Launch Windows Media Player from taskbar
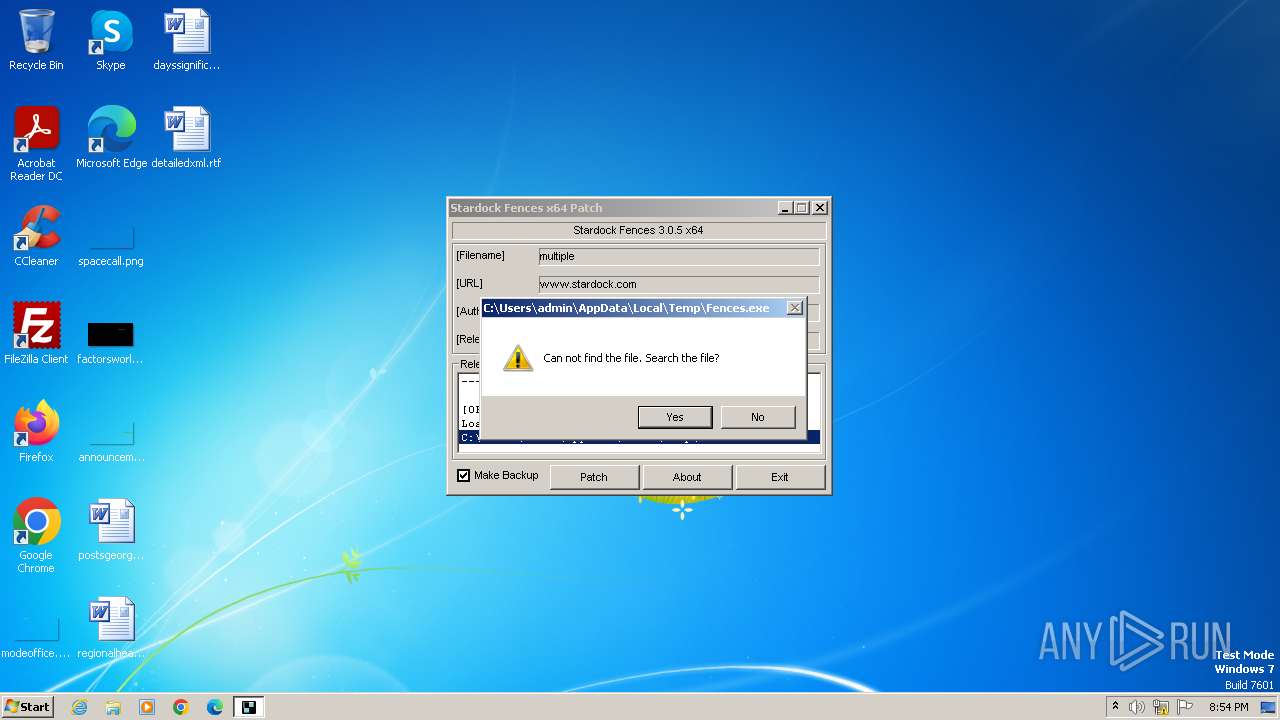 147,707
